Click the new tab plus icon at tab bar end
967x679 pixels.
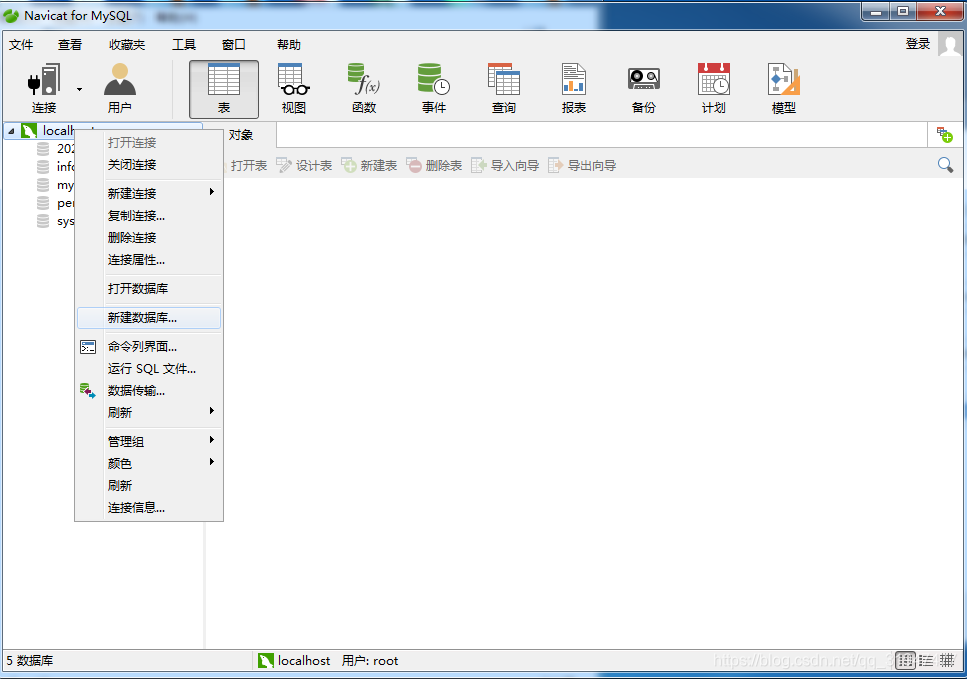[x=944, y=134]
